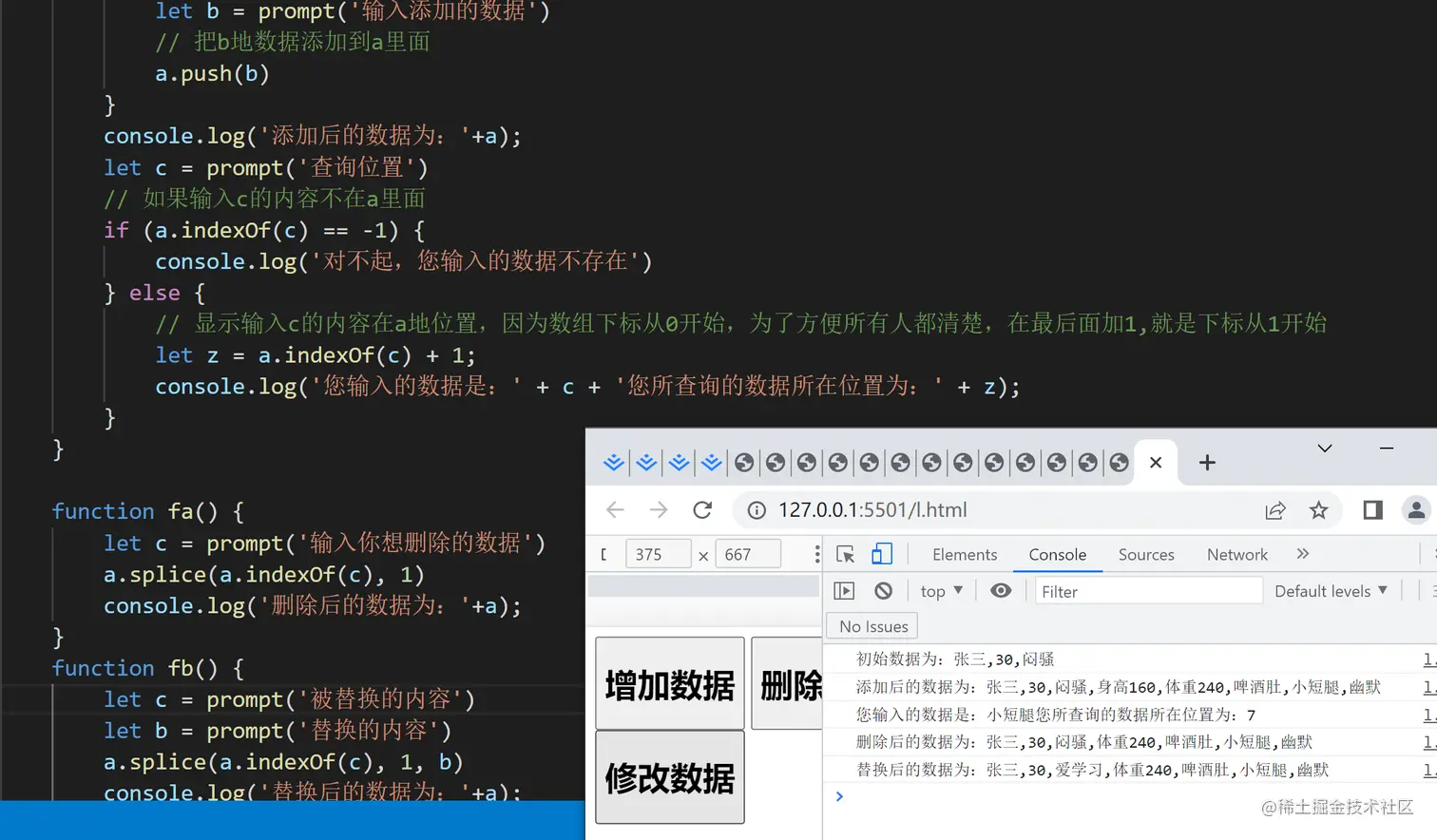Click the code line 'a.splice(a.indexOf(c), 1)'
This screenshot has width=1437, height=840.
click(x=264, y=575)
